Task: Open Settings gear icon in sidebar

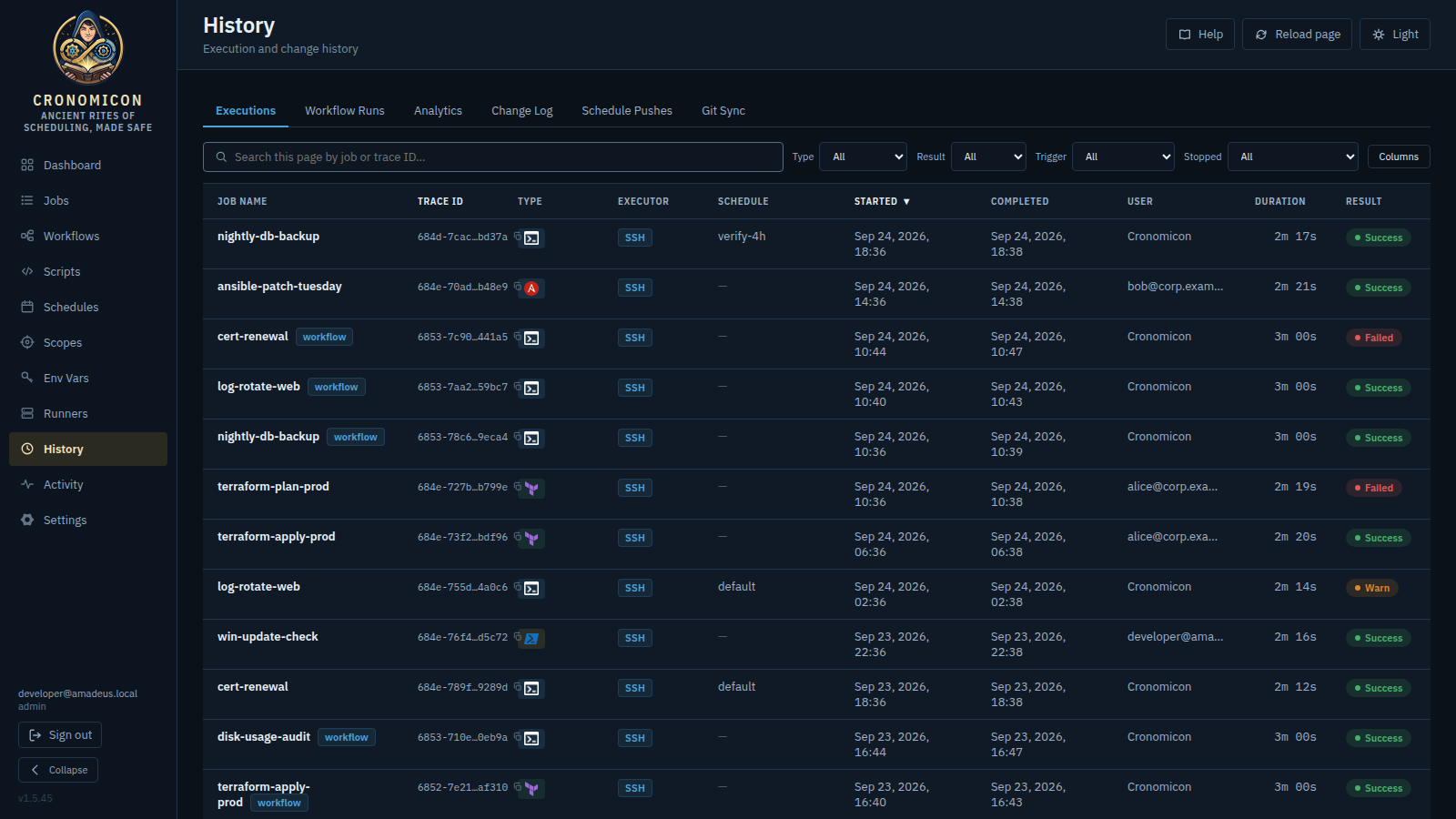Action: coord(27,520)
